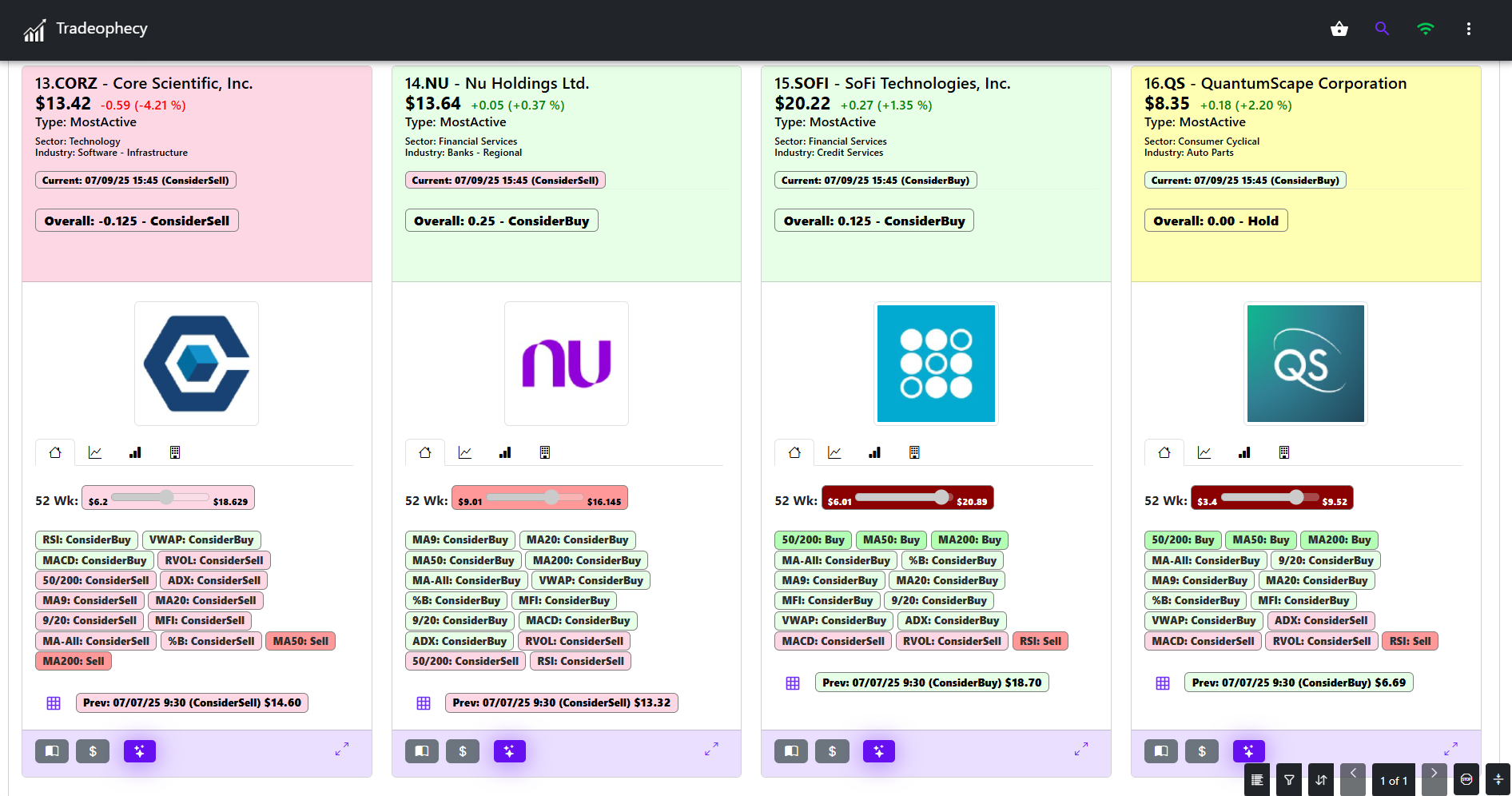Click QS signal history grid icon
This screenshot has width=1512, height=796.
(1163, 683)
